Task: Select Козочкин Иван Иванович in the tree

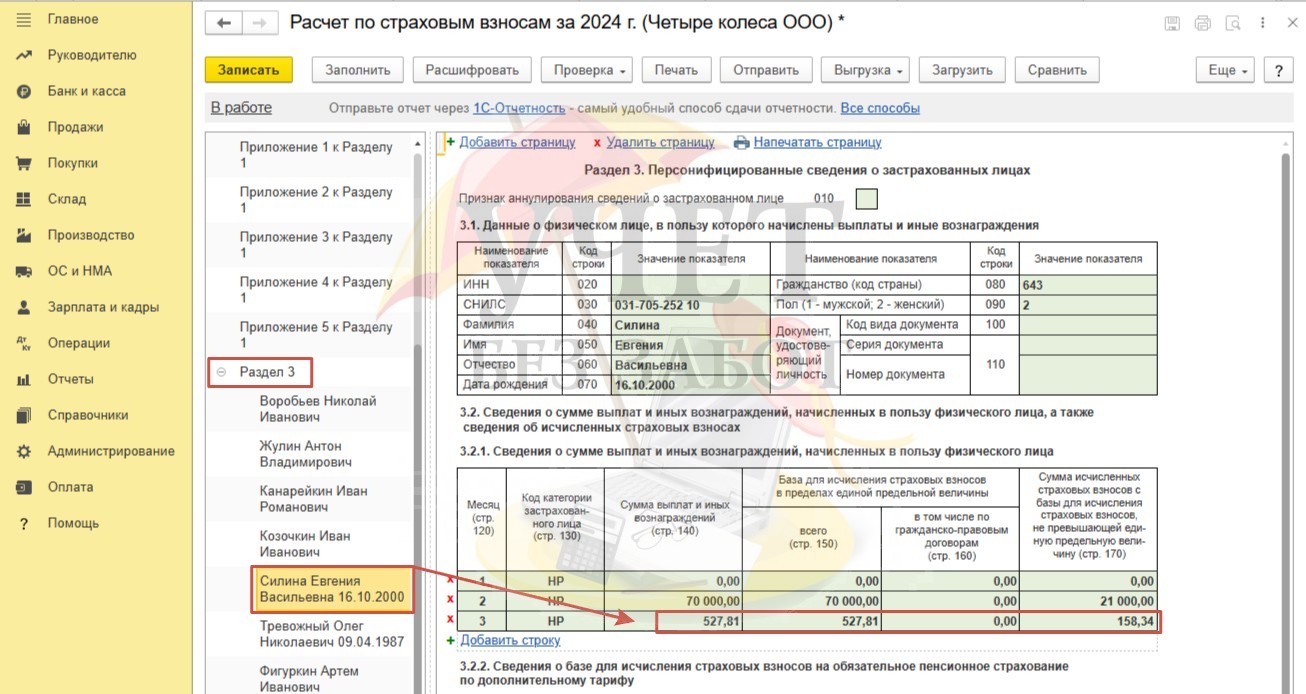Action: click(305, 544)
